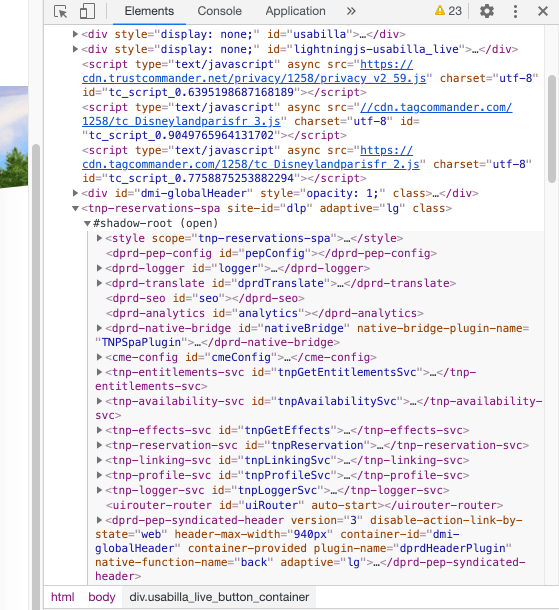Close the DevTools panel
The image size is (559, 610).
click(x=543, y=11)
